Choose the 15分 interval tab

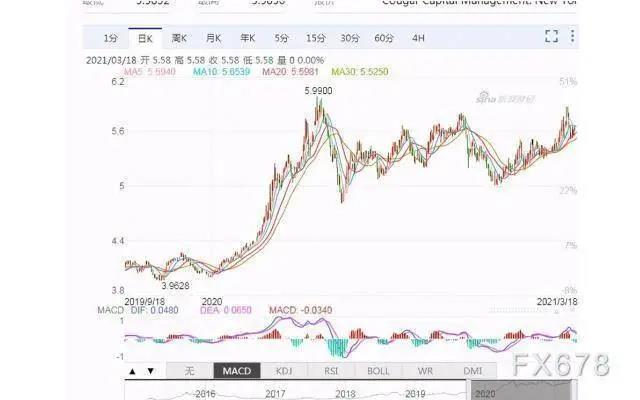315,38
